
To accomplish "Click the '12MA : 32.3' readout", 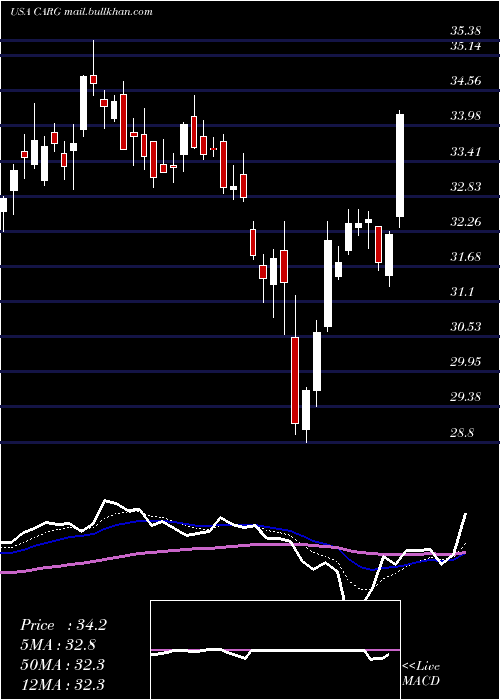I will (62, 684).
